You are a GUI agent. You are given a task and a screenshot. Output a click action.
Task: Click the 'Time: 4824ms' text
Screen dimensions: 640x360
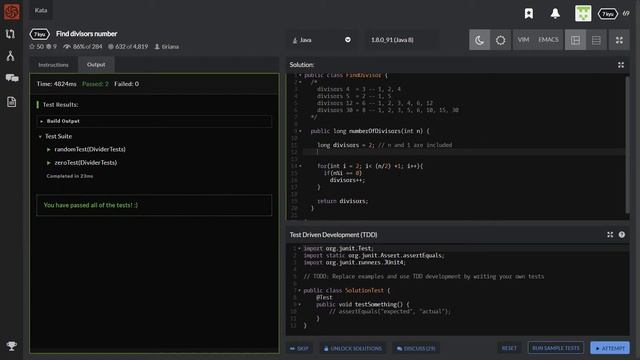(56, 84)
